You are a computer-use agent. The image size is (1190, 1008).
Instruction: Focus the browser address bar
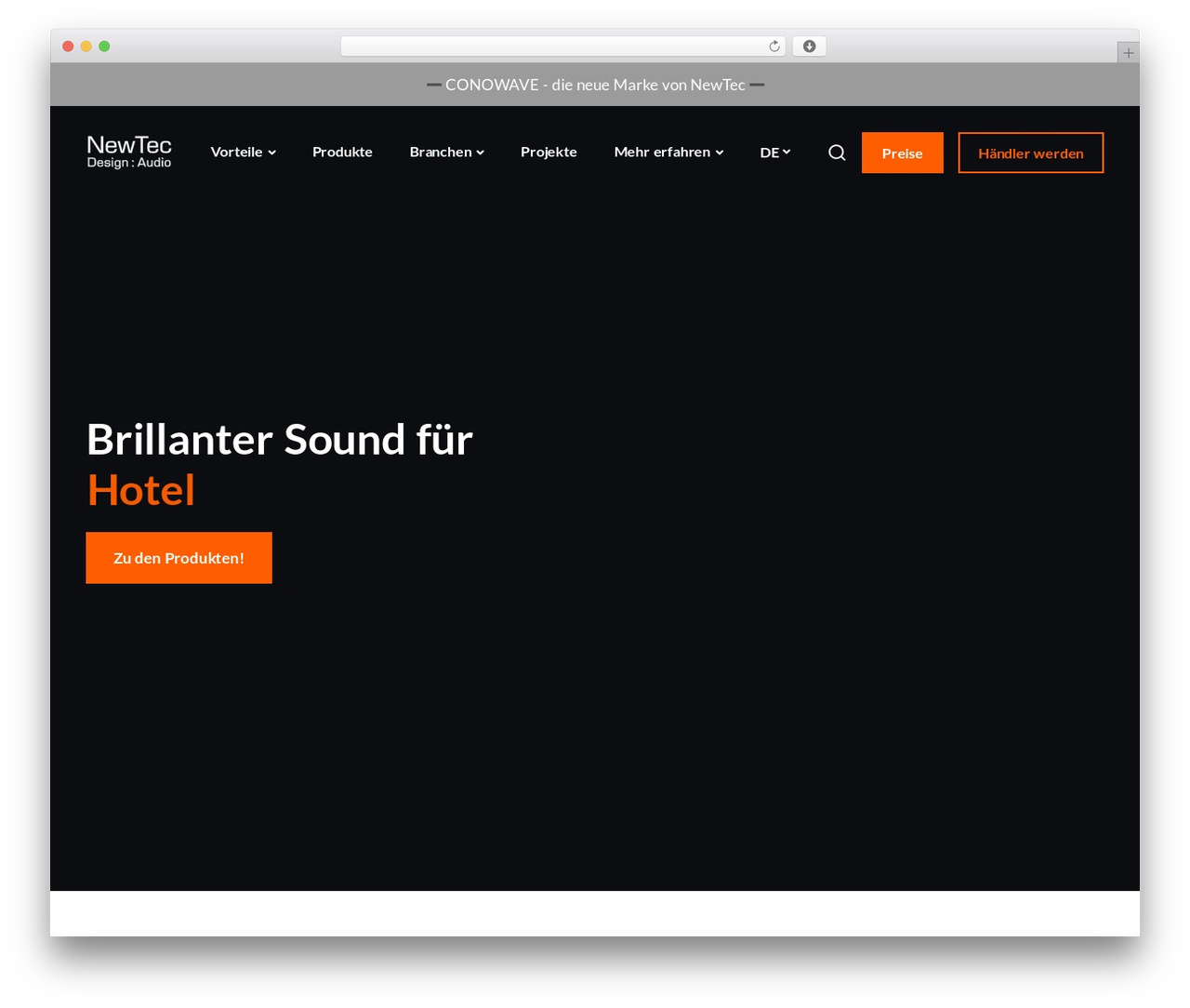[x=562, y=46]
